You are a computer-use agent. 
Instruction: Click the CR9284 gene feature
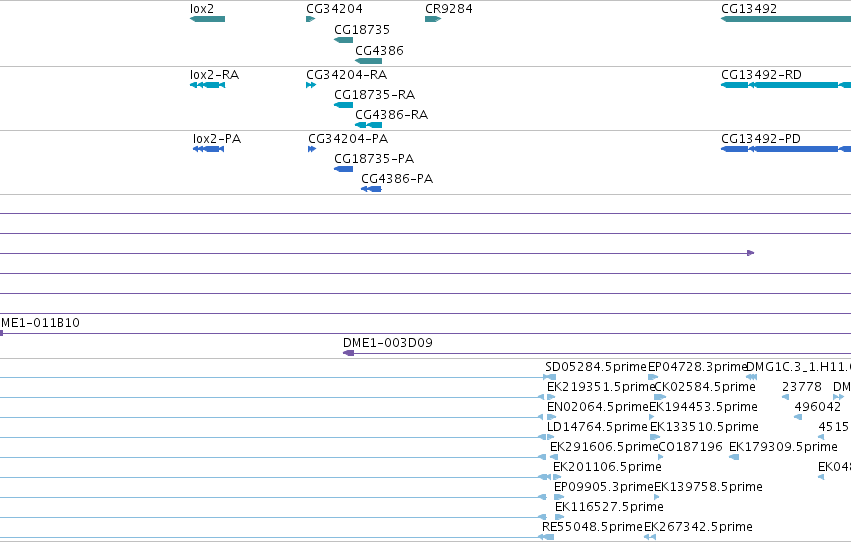433,19
